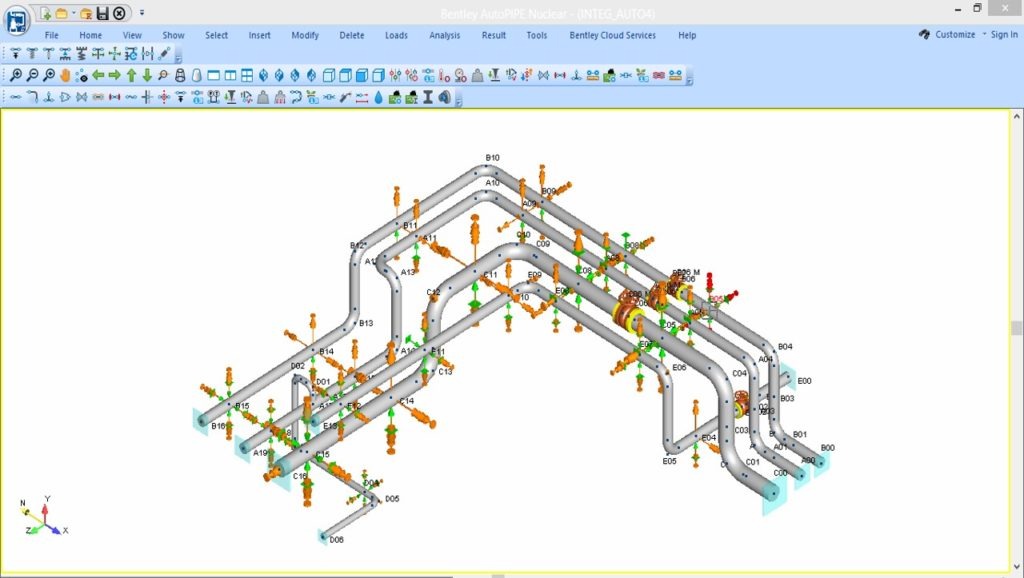Click the Sign In link
This screenshot has width=1024, height=578.
point(1004,35)
